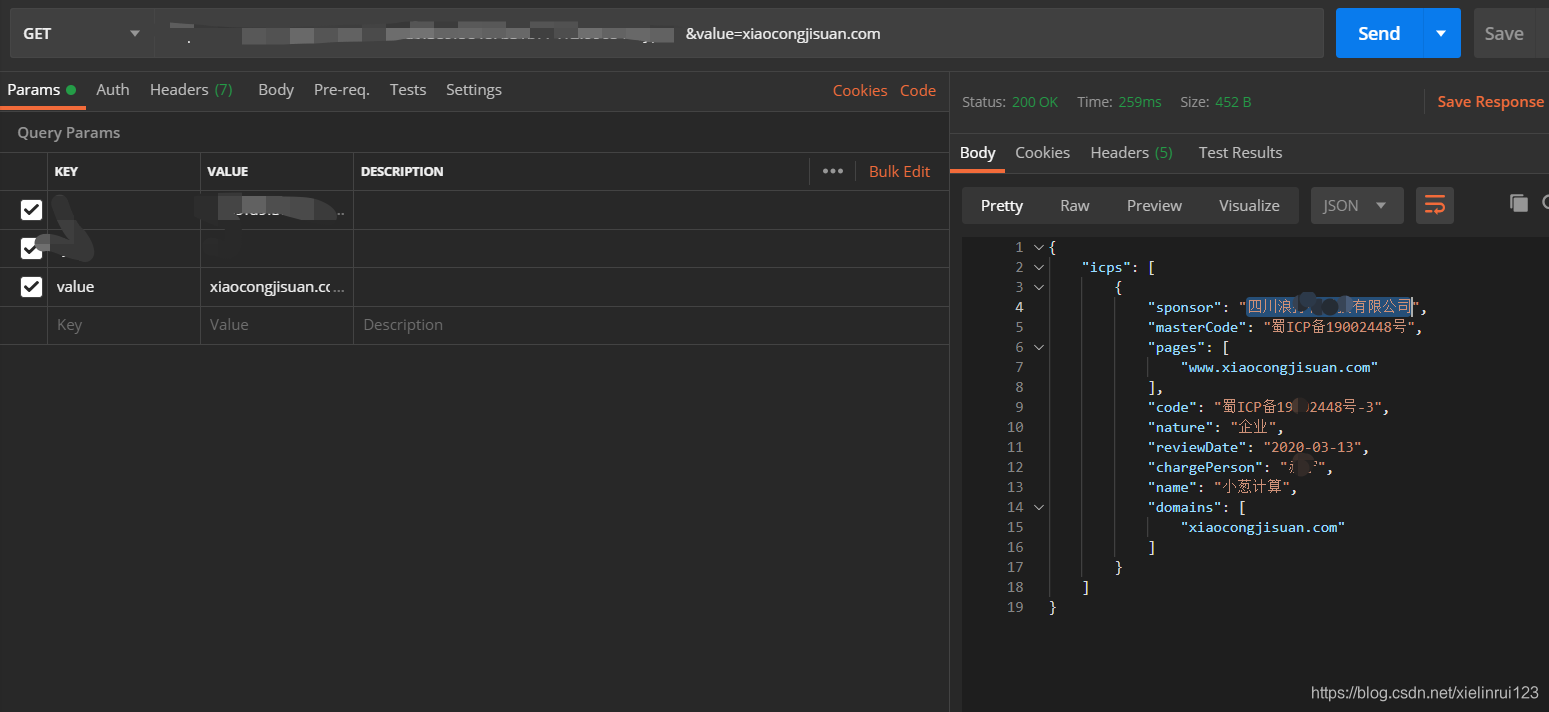The width and height of the screenshot is (1549, 712).
Task: Collapse the root object at line 1
Action: click(x=1039, y=247)
